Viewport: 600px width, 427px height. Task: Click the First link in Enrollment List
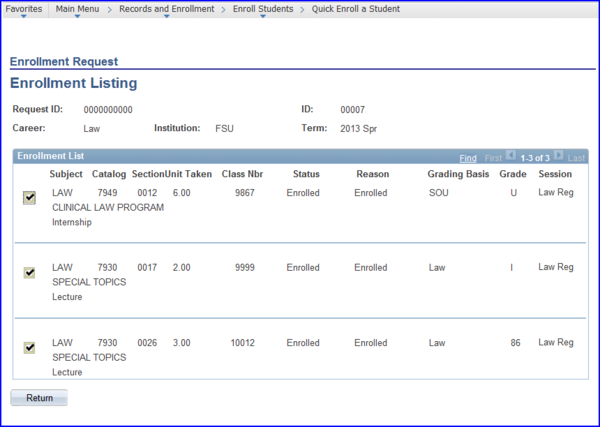click(493, 158)
